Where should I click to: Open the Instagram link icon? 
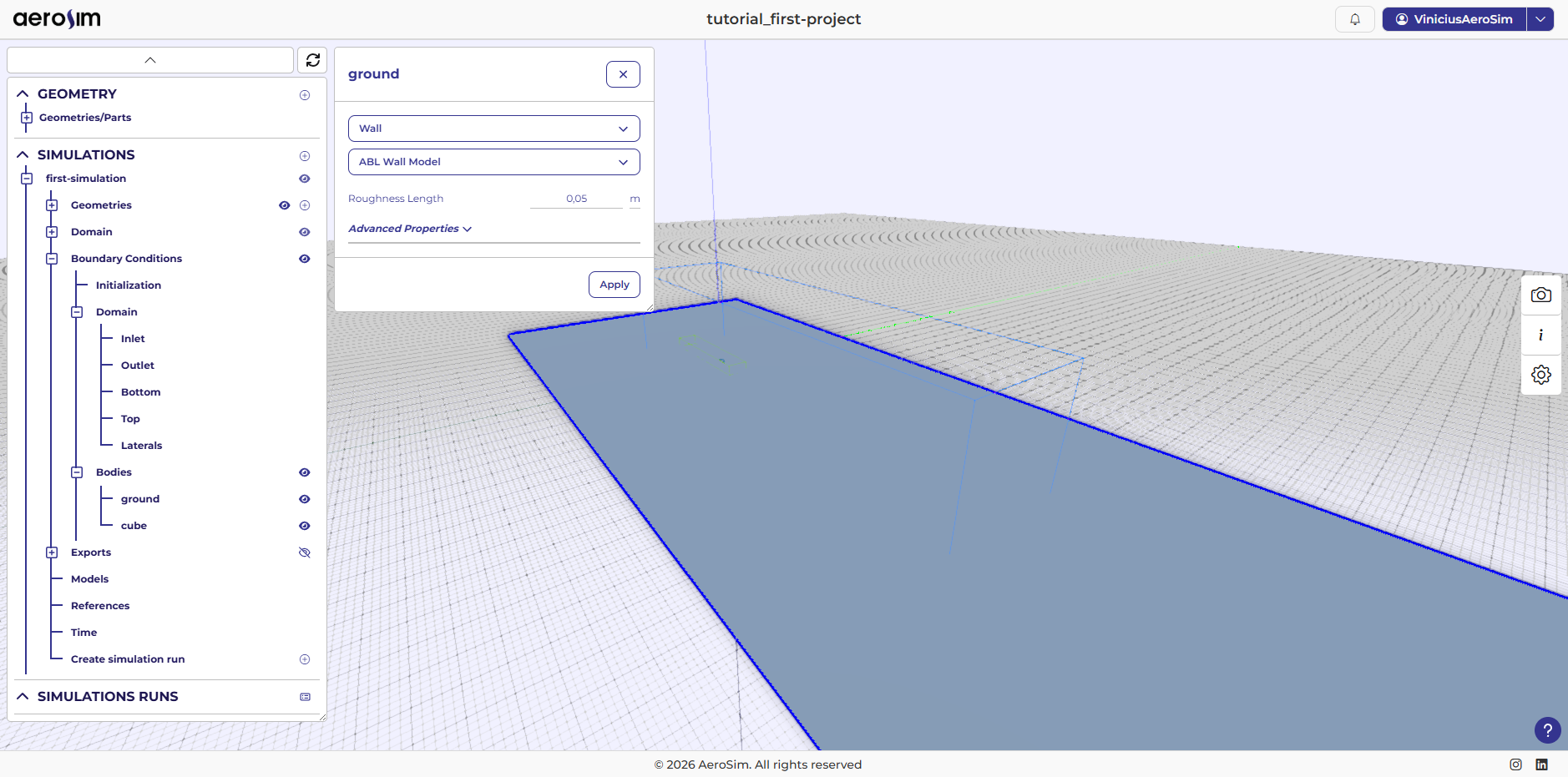tap(1515, 764)
